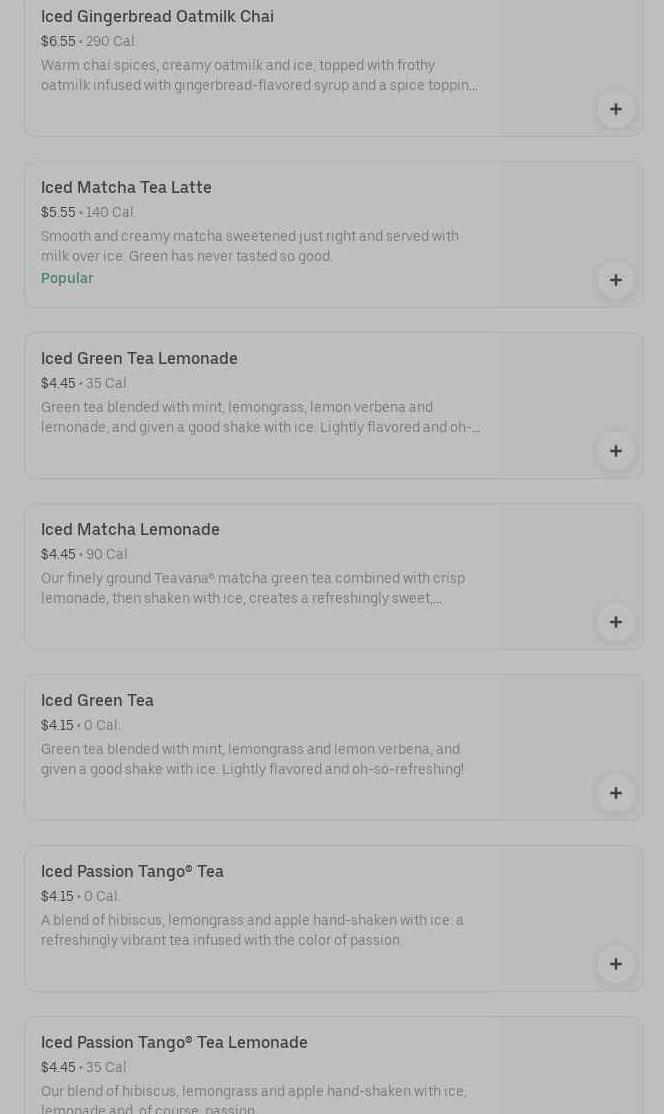Viewport: 664px width, 1114px height.
Task: Open Iced Matcha Lemonade item title
Action: 130,529
